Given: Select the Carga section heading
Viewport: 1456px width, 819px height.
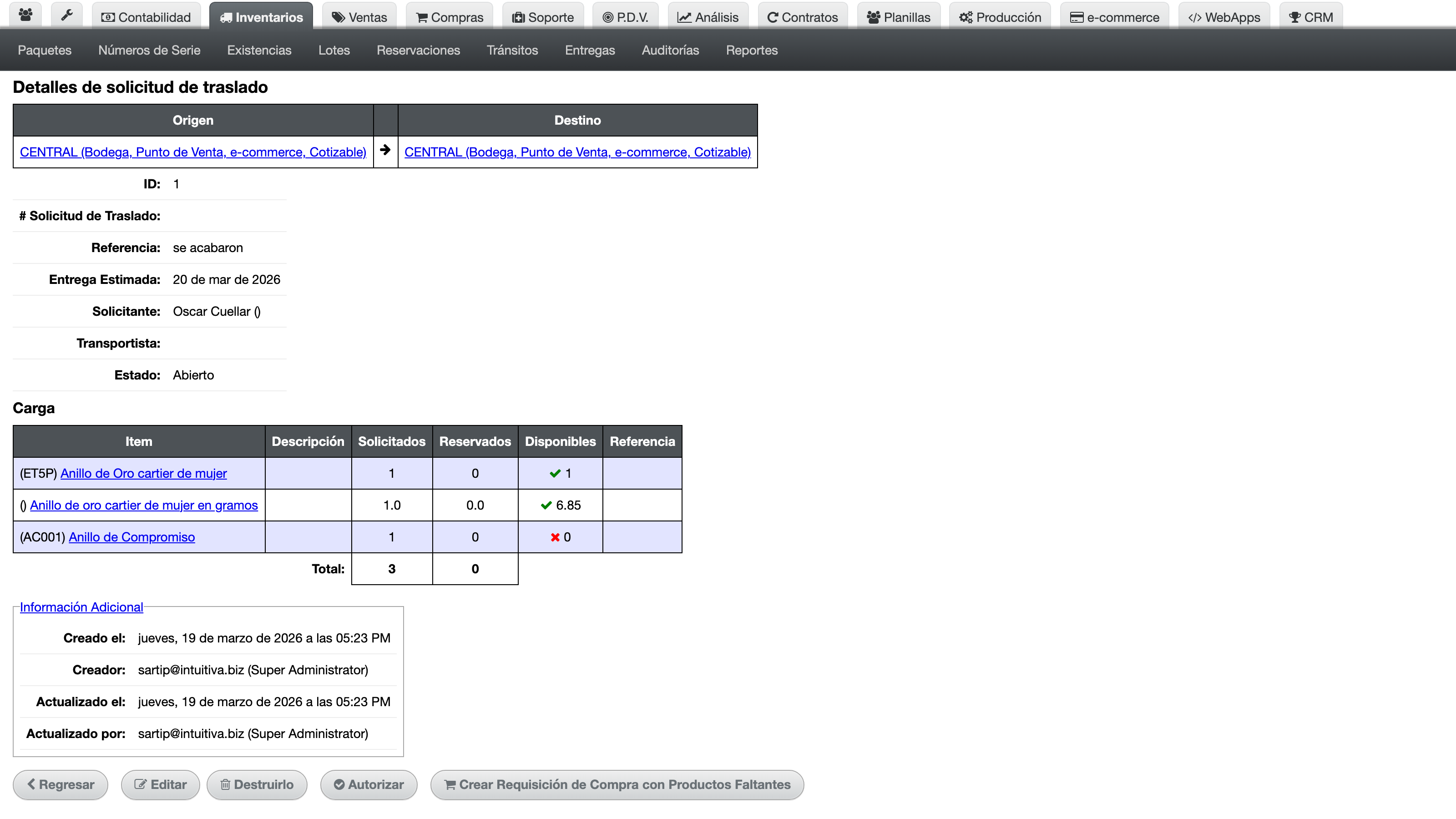Looking at the screenshot, I should [34, 408].
